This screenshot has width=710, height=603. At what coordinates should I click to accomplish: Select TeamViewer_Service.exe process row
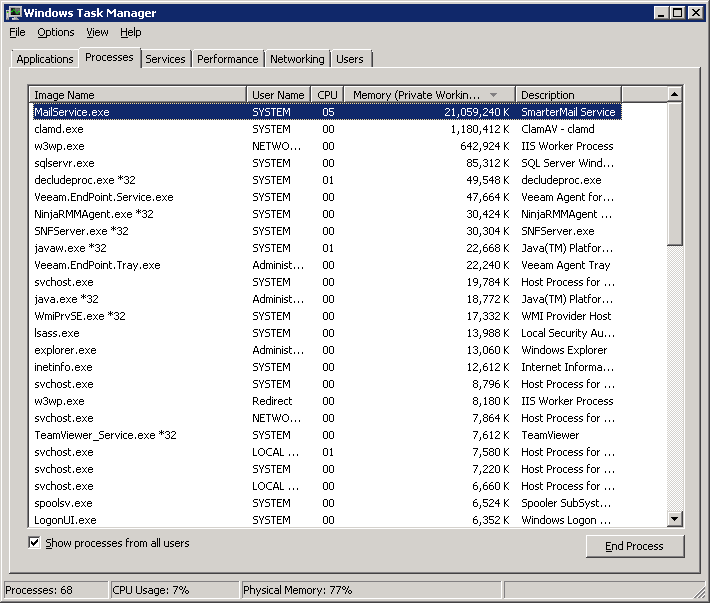coord(105,435)
